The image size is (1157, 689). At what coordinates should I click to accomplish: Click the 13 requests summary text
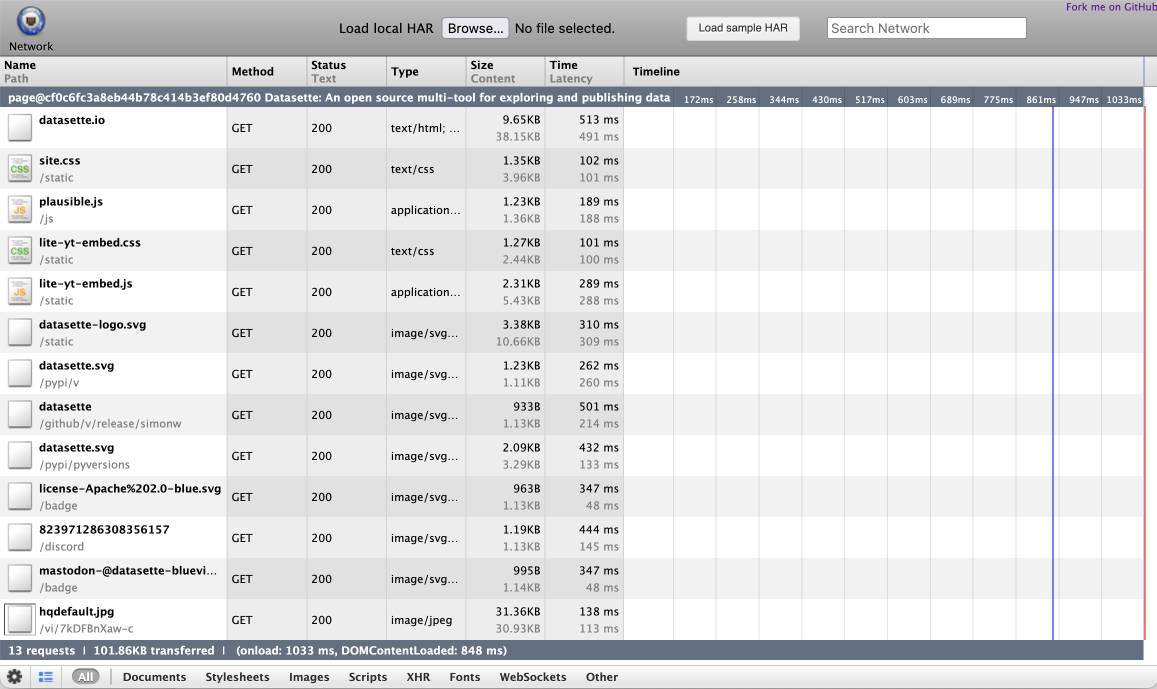click(41, 651)
